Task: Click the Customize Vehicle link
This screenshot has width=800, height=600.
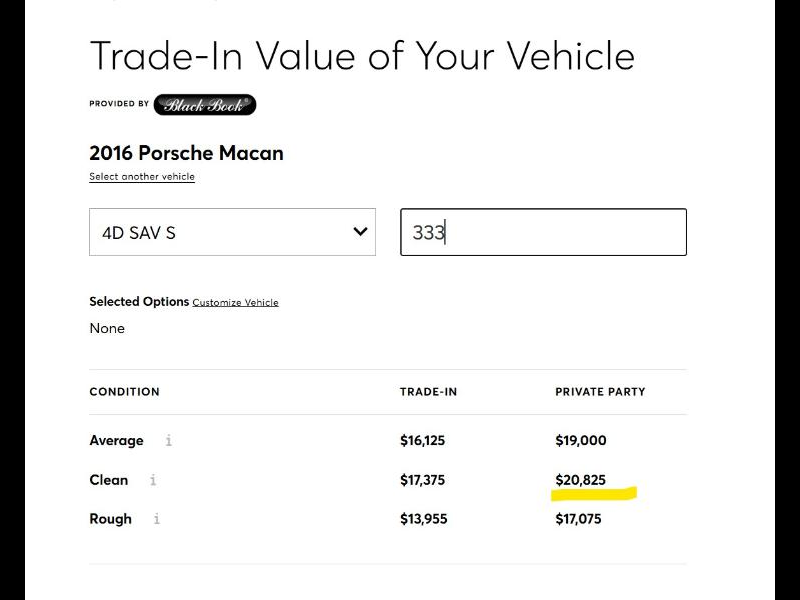Action: click(x=236, y=302)
